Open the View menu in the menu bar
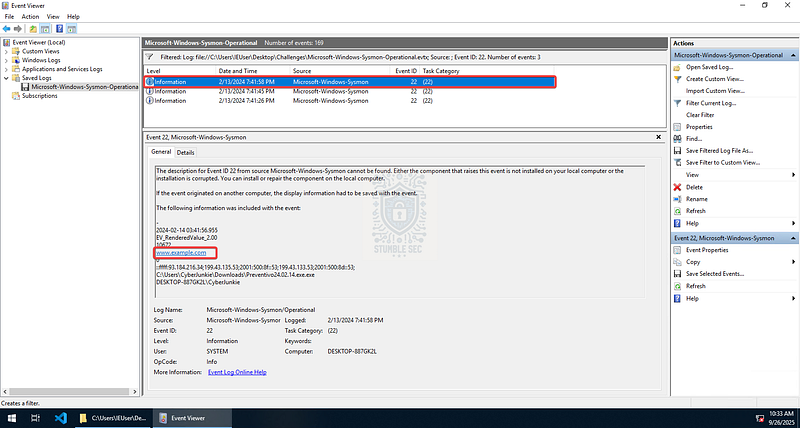 coord(53,17)
